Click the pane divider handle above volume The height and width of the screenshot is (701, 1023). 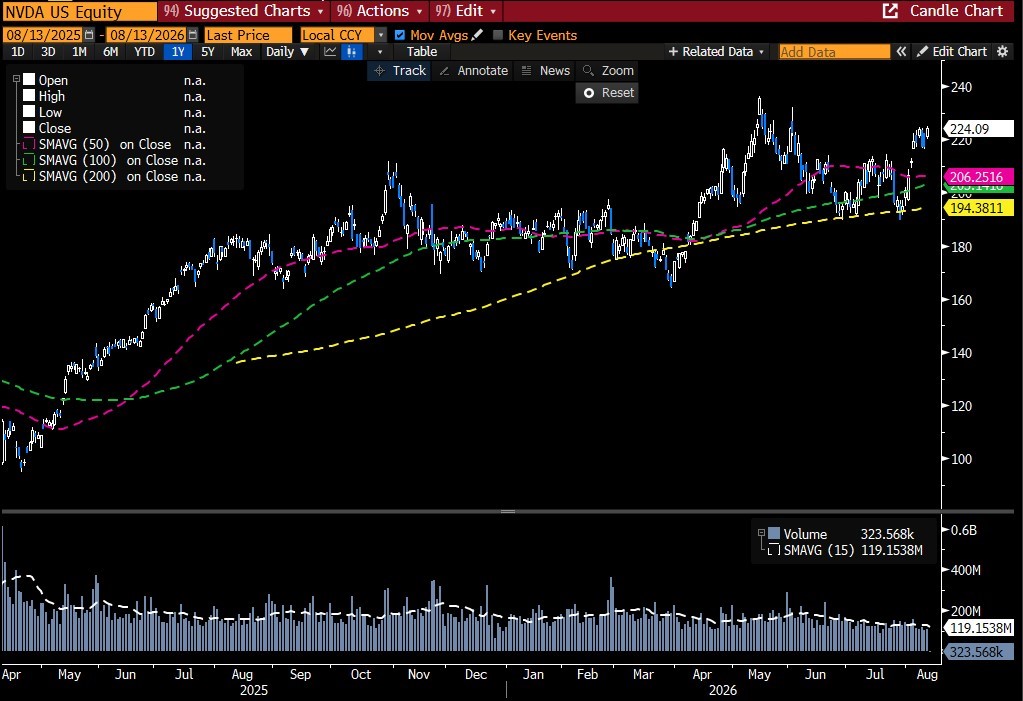(x=508, y=512)
